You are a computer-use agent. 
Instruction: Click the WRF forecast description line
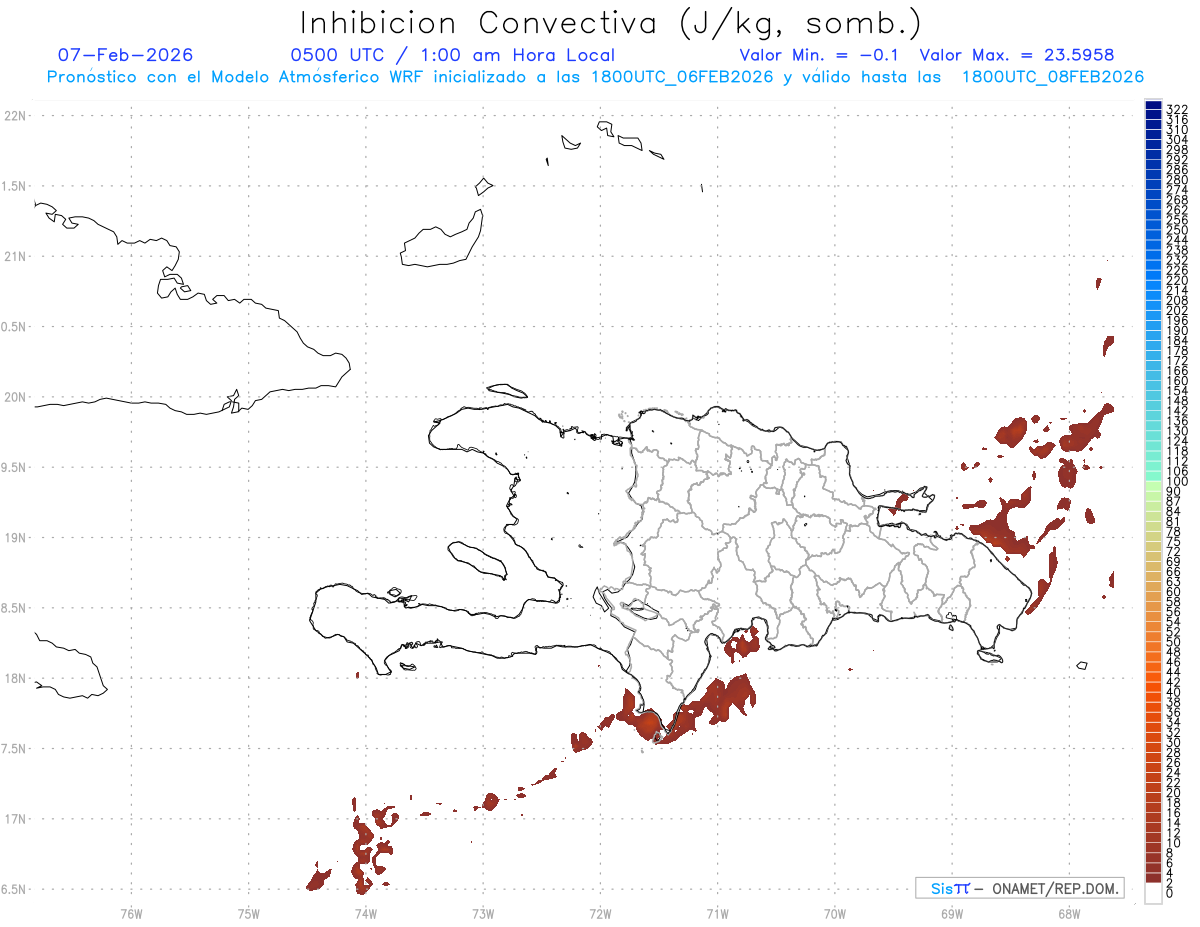595,77
